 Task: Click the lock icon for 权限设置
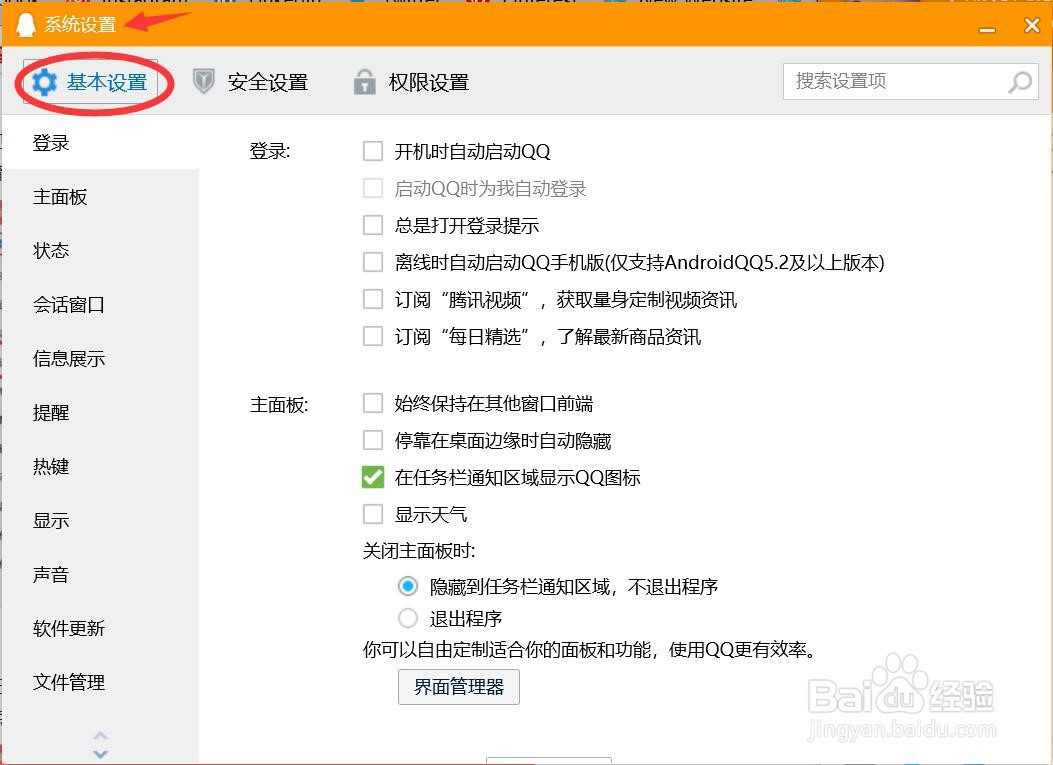click(364, 81)
